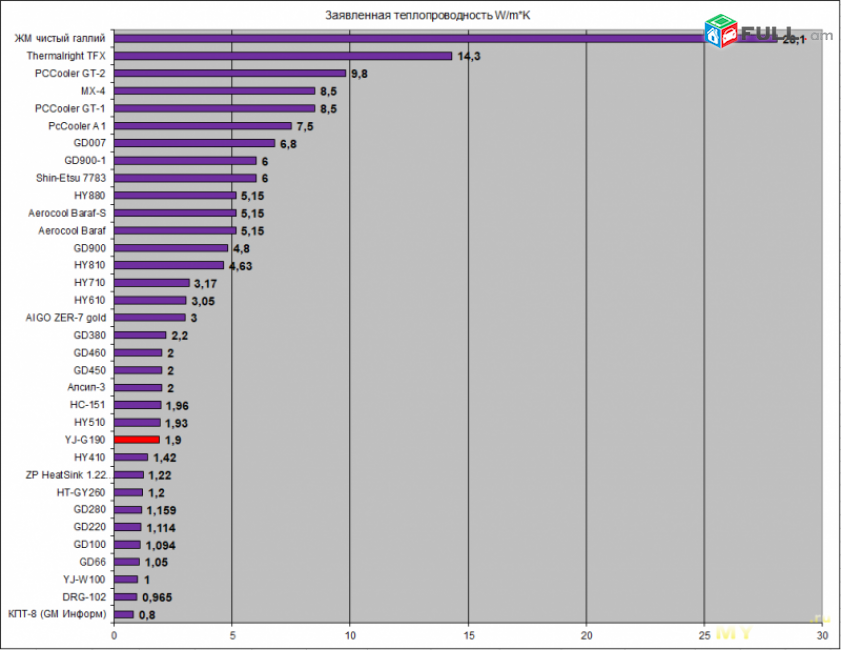Image resolution: width=841 pixels, height=650 pixels.
Task: Select the 'GD007' label
Action: [x=89, y=143]
